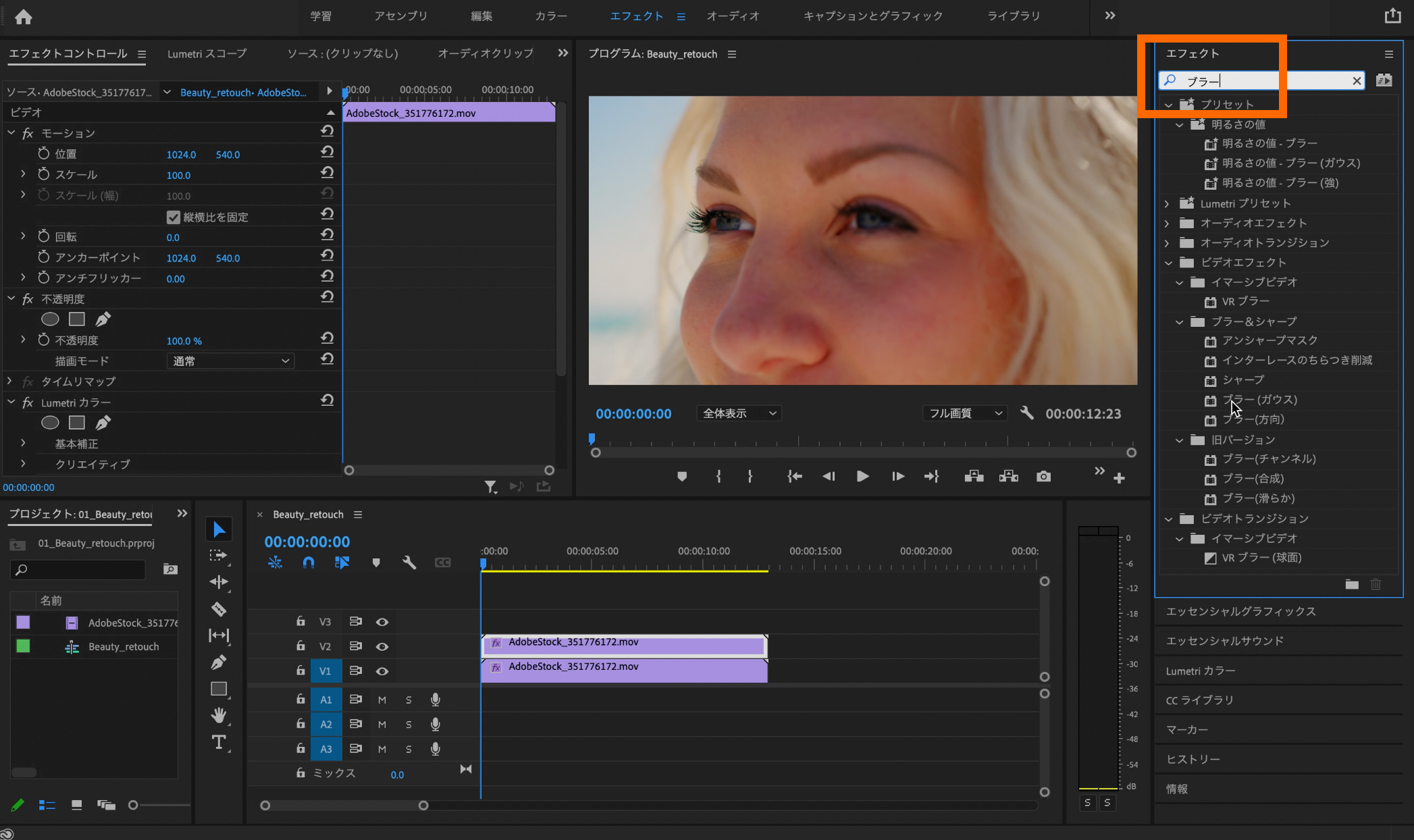Click the Export Frame camera icon
The width and height of the screenshot is (1414, 840).
pos(1043,477)
